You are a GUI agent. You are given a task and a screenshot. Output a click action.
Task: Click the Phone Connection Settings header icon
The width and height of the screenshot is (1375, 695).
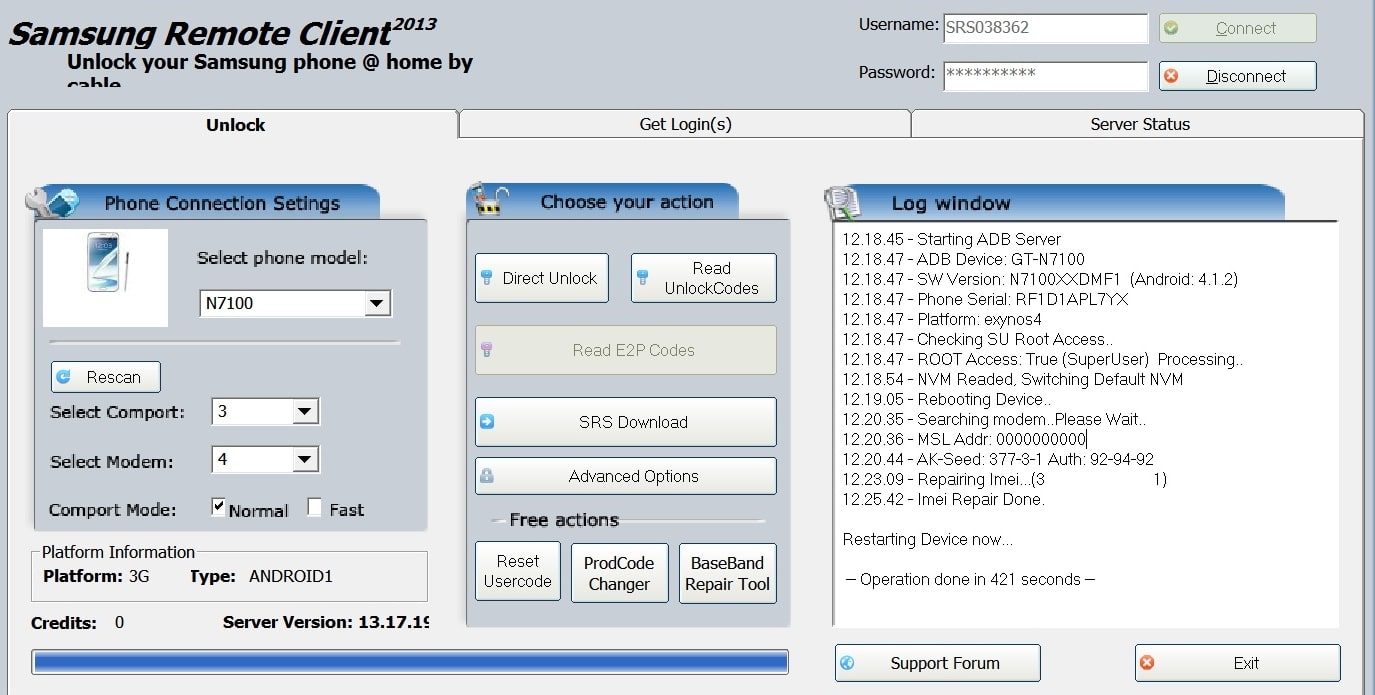pyautogui.click(x=52, y=202)
